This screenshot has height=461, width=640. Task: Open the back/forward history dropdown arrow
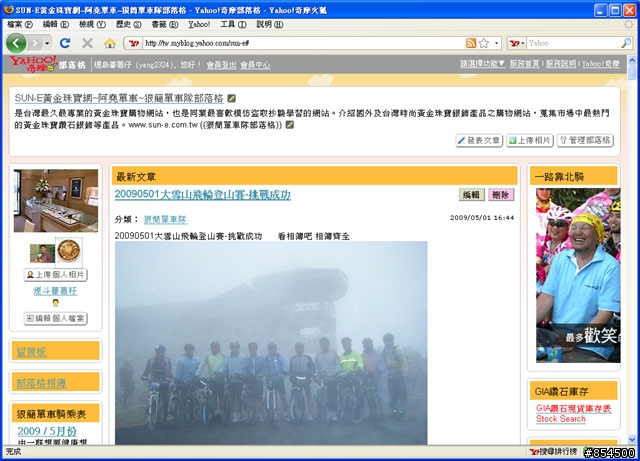pos(47,43)
